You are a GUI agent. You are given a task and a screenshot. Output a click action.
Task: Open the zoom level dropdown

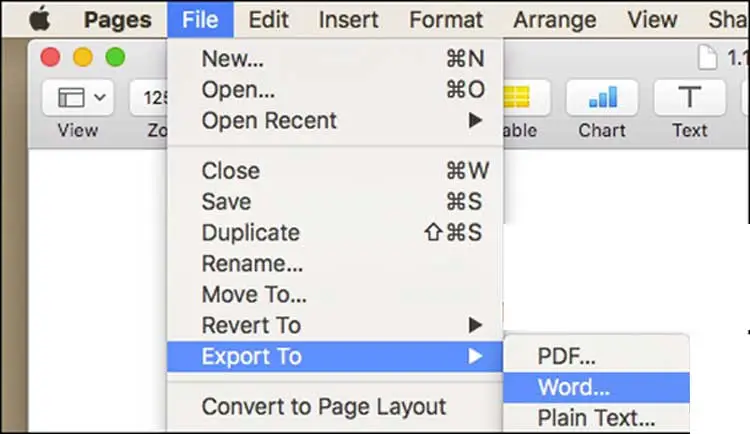coord(148,98)
